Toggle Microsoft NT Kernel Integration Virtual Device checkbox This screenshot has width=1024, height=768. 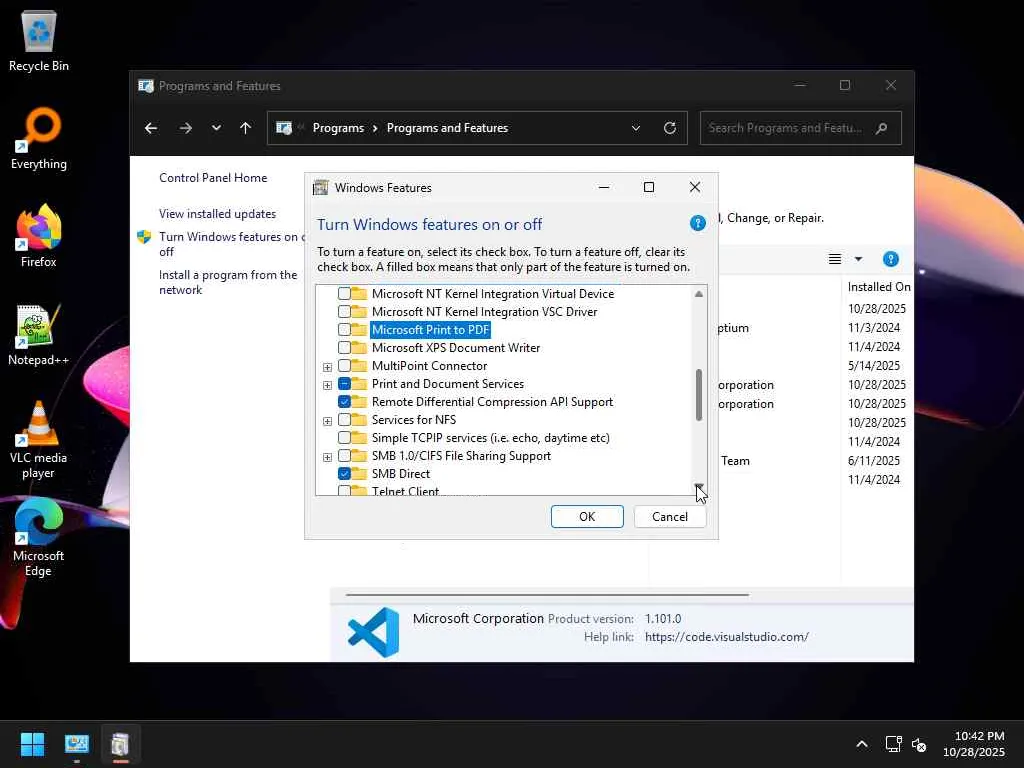pos(344,294)
